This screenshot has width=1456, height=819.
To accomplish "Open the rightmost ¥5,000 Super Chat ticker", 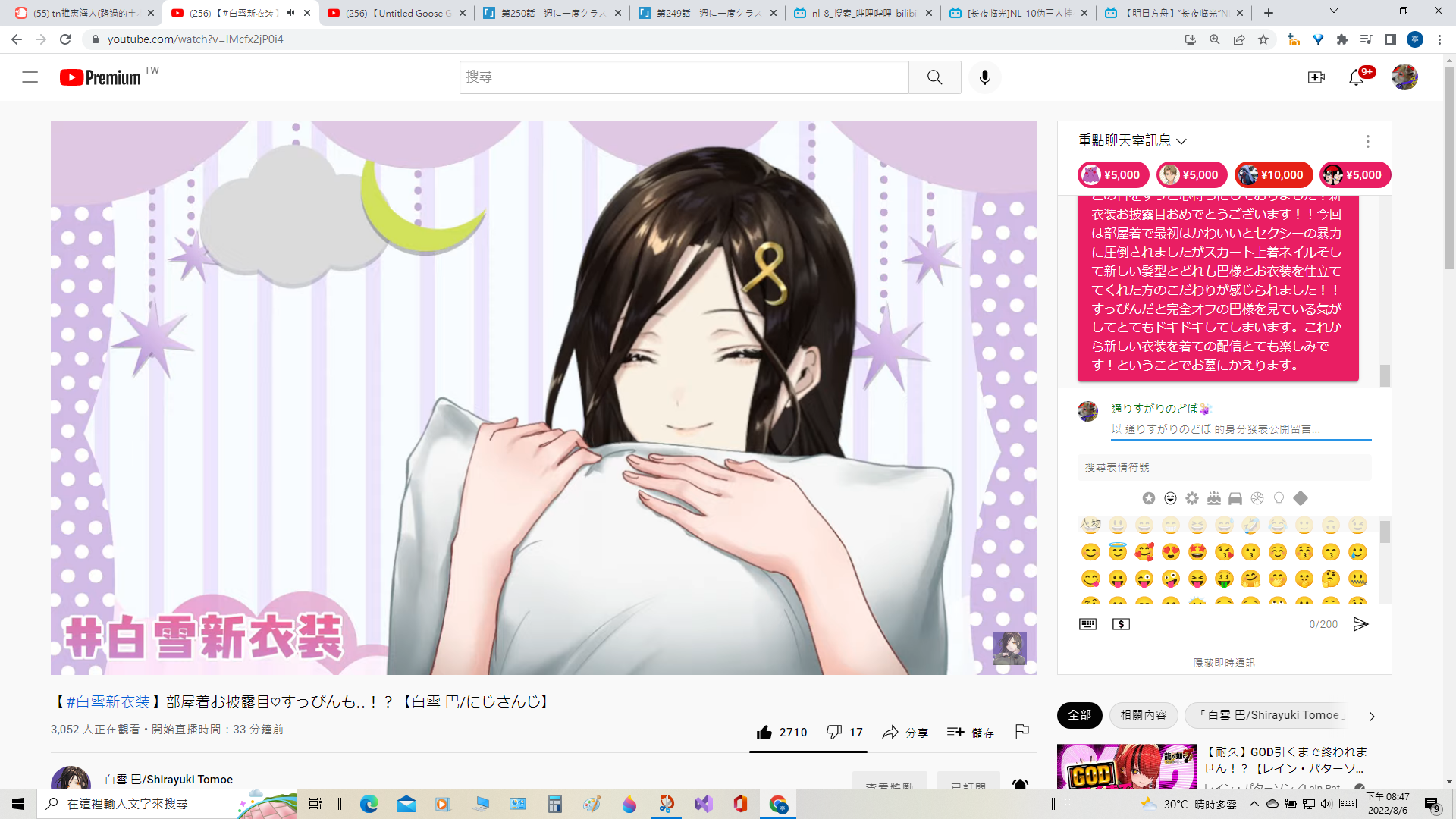I will [1355, 175].
